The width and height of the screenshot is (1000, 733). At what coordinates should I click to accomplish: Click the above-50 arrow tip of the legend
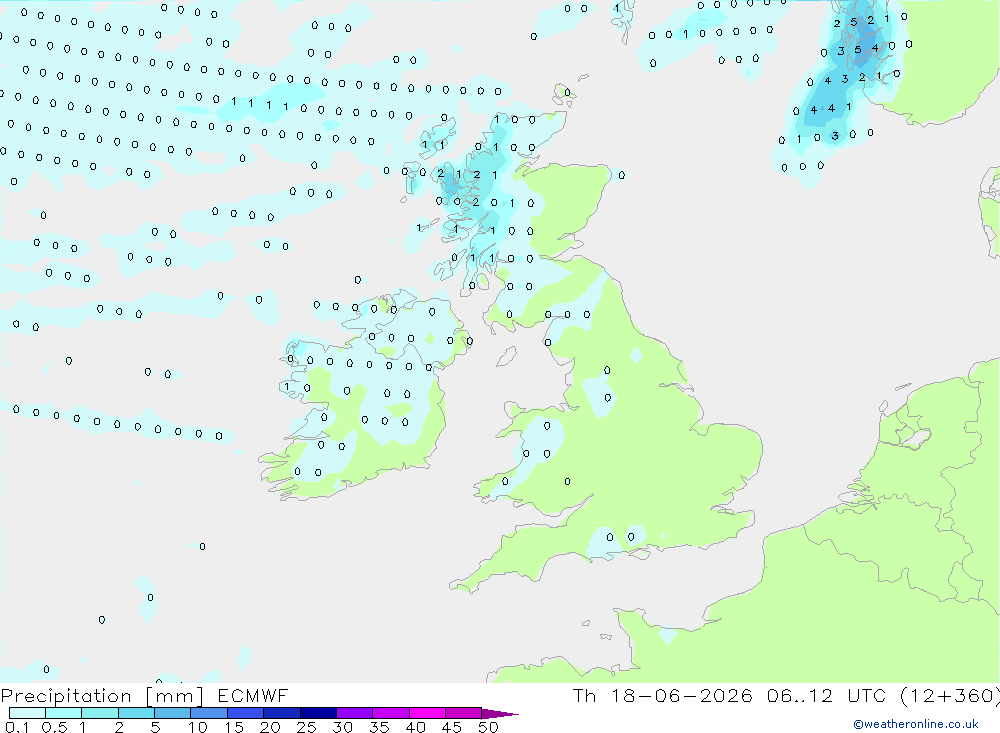point(500,714)
